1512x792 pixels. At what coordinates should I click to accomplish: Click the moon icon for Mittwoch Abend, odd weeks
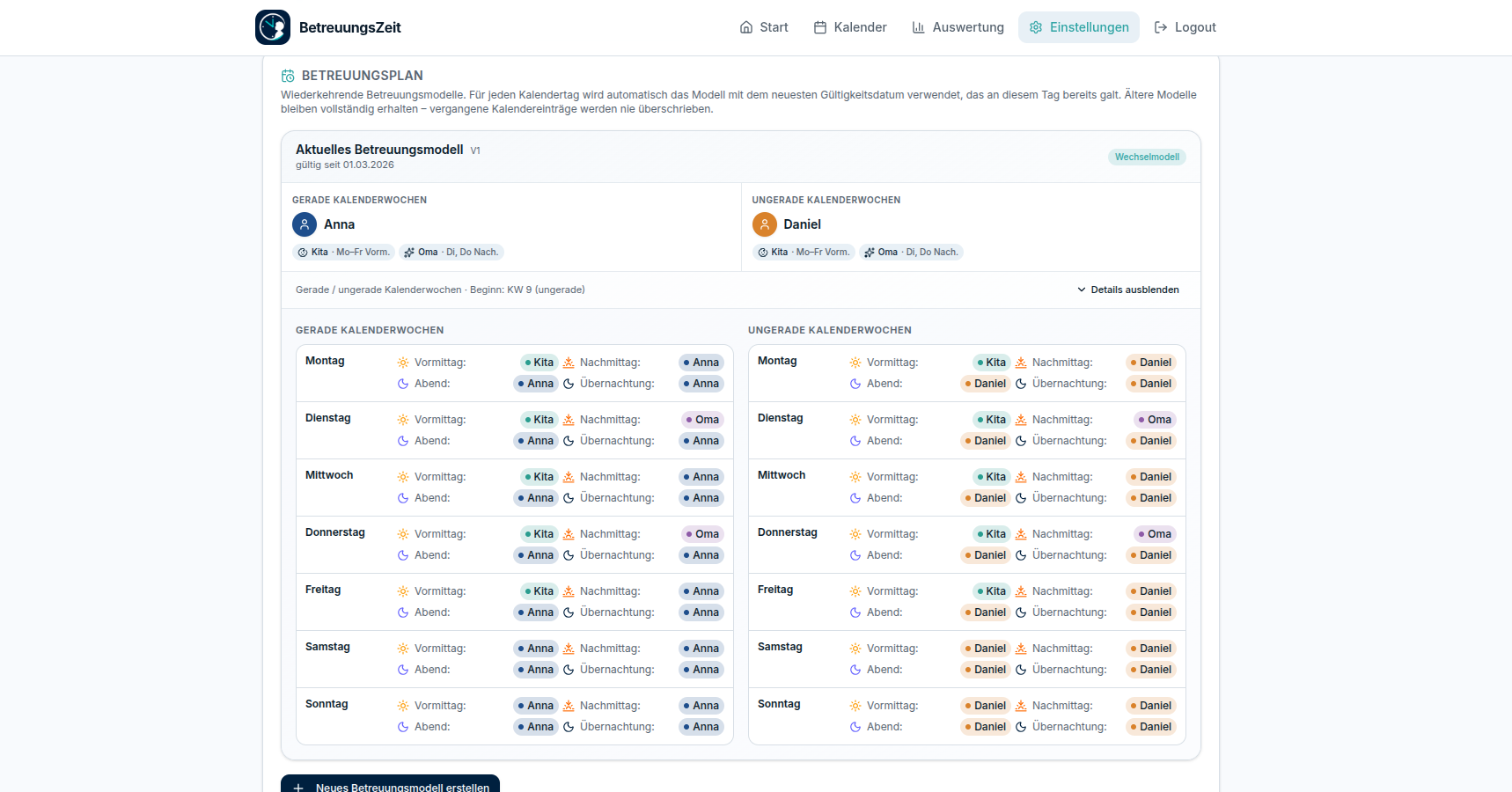coord(855,498)
